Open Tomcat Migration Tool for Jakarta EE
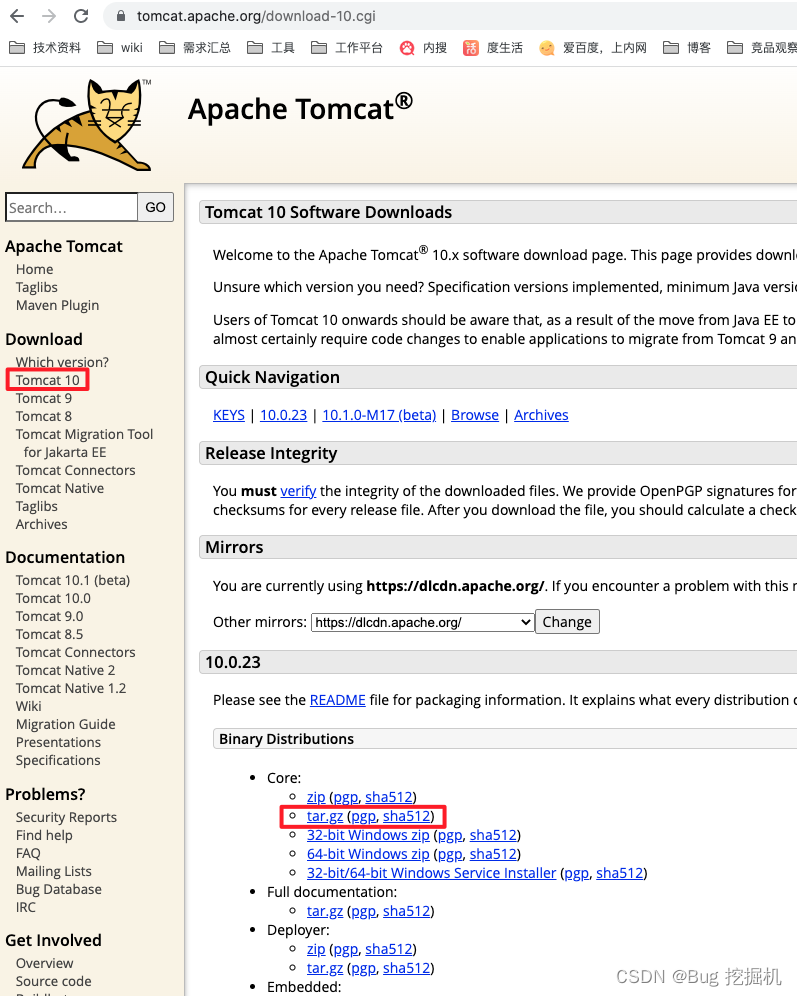The height and width of the screenshot is (996, 797). click(x=84, y=443)
